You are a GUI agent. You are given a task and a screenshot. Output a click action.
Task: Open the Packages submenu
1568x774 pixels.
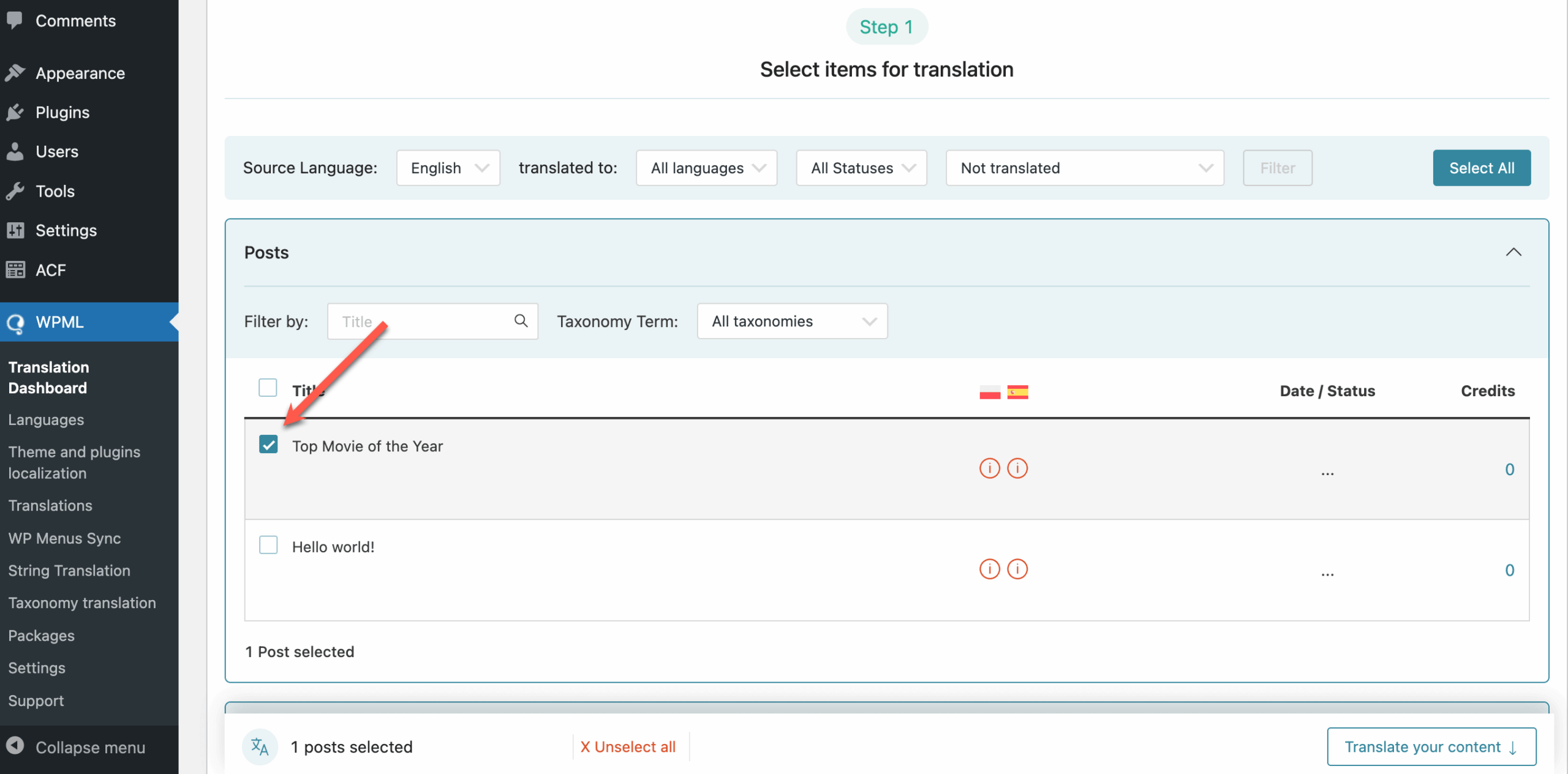(x=41, y=636)
